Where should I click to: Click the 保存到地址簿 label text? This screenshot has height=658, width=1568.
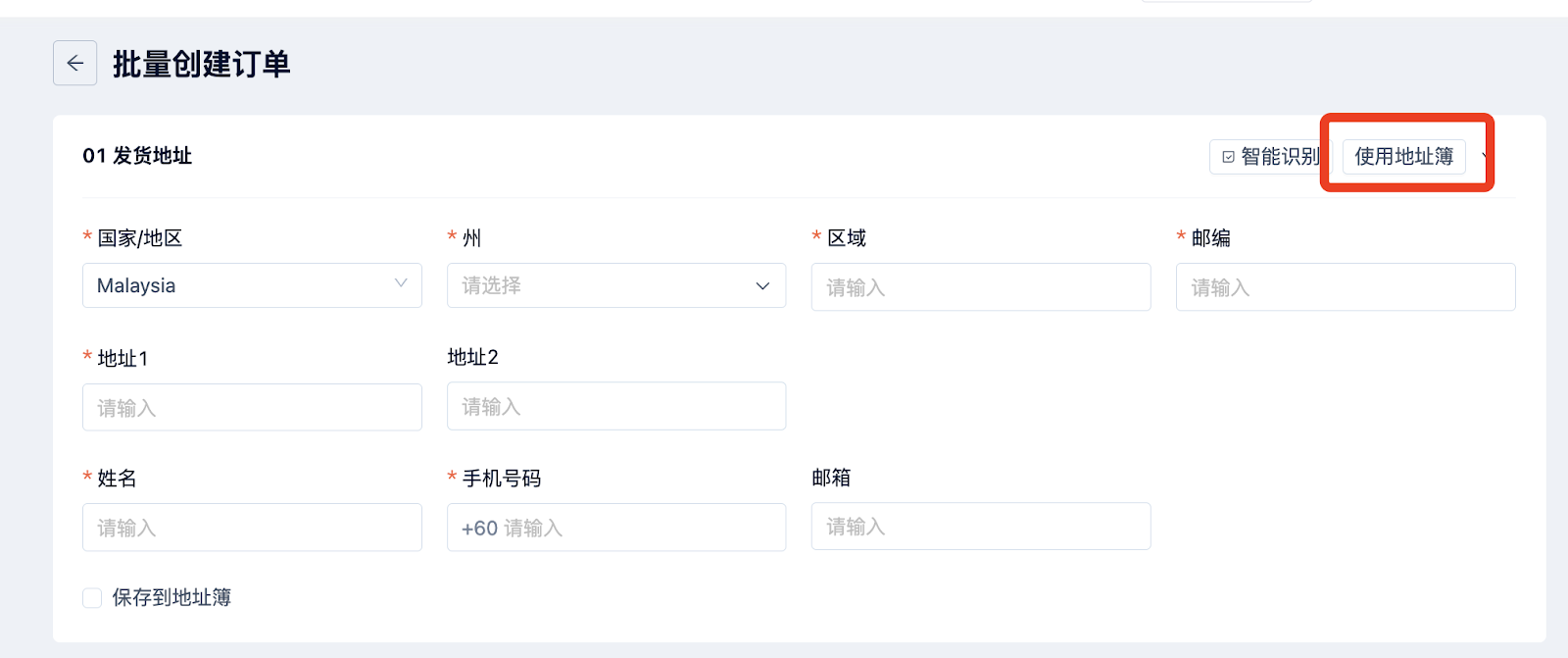[171, 598]
